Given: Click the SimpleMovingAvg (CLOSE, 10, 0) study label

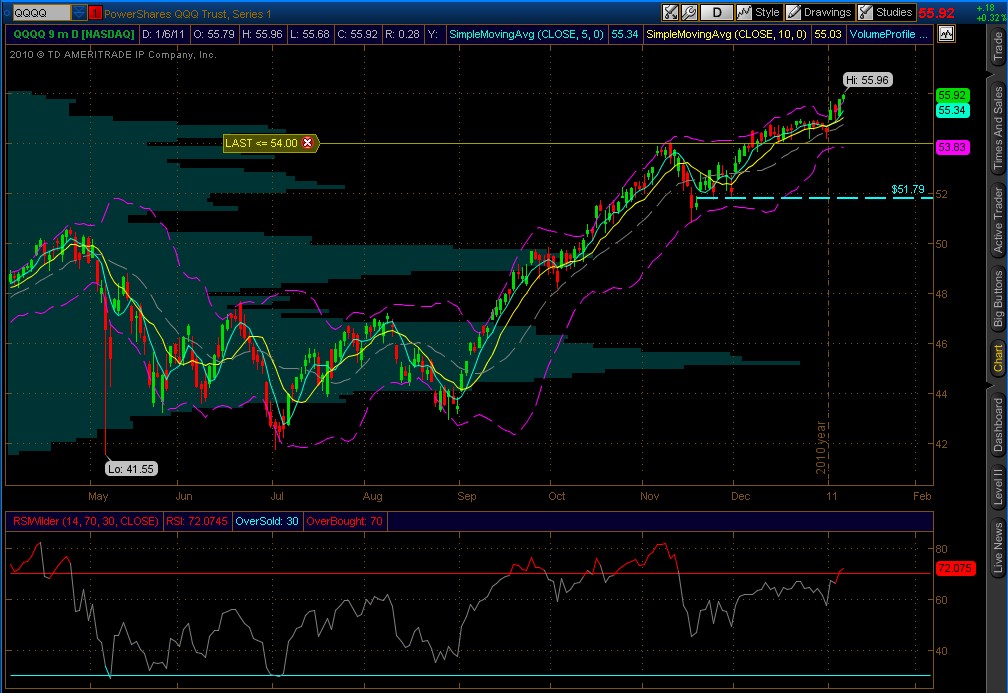Looking at the screenshot, I should (726, 34).
